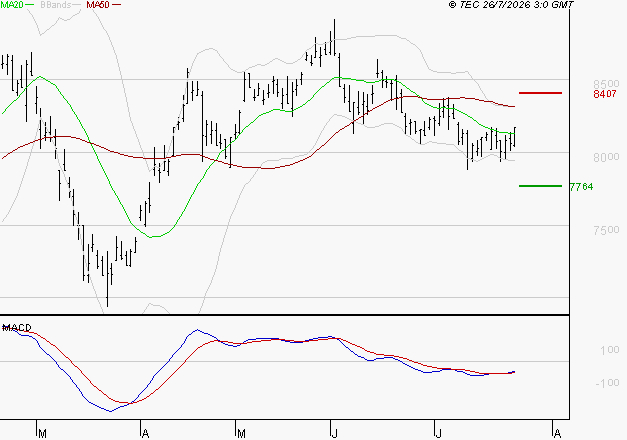Viewport: 627px width, 440px height.
Task: Click the green 7764 price label
Action: point(581,187)
